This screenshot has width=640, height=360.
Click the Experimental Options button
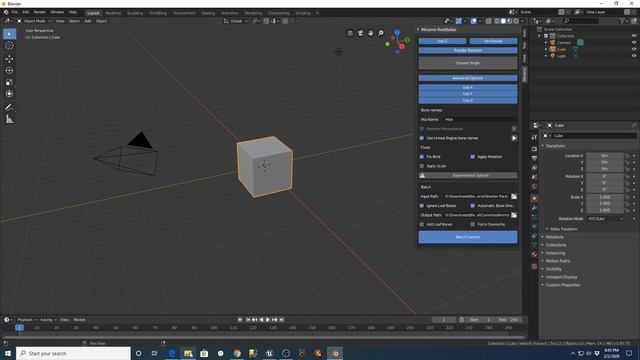coord(468,176)
